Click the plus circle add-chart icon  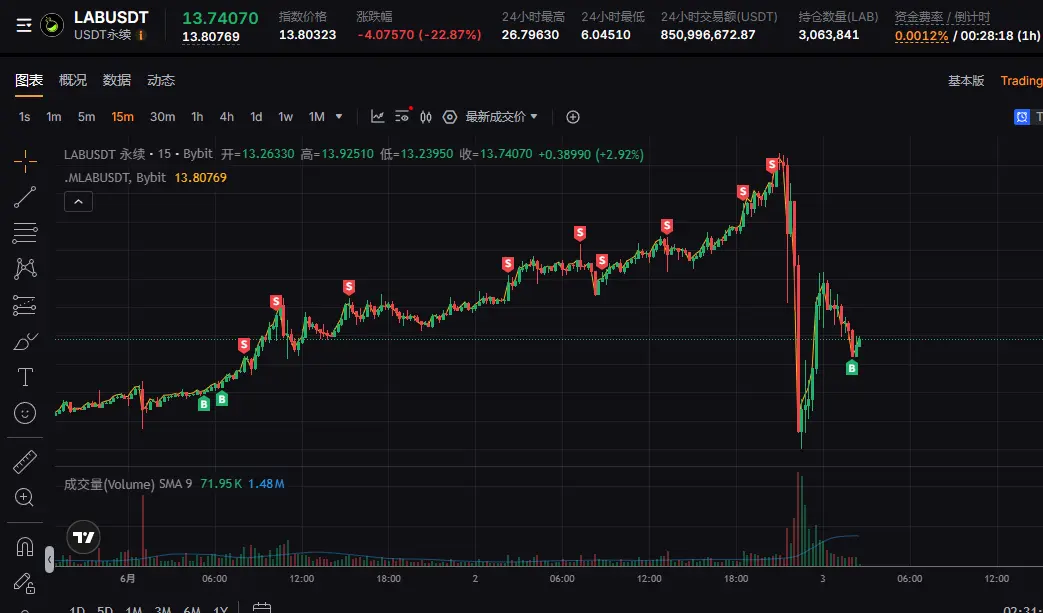(x=573, y=117)
